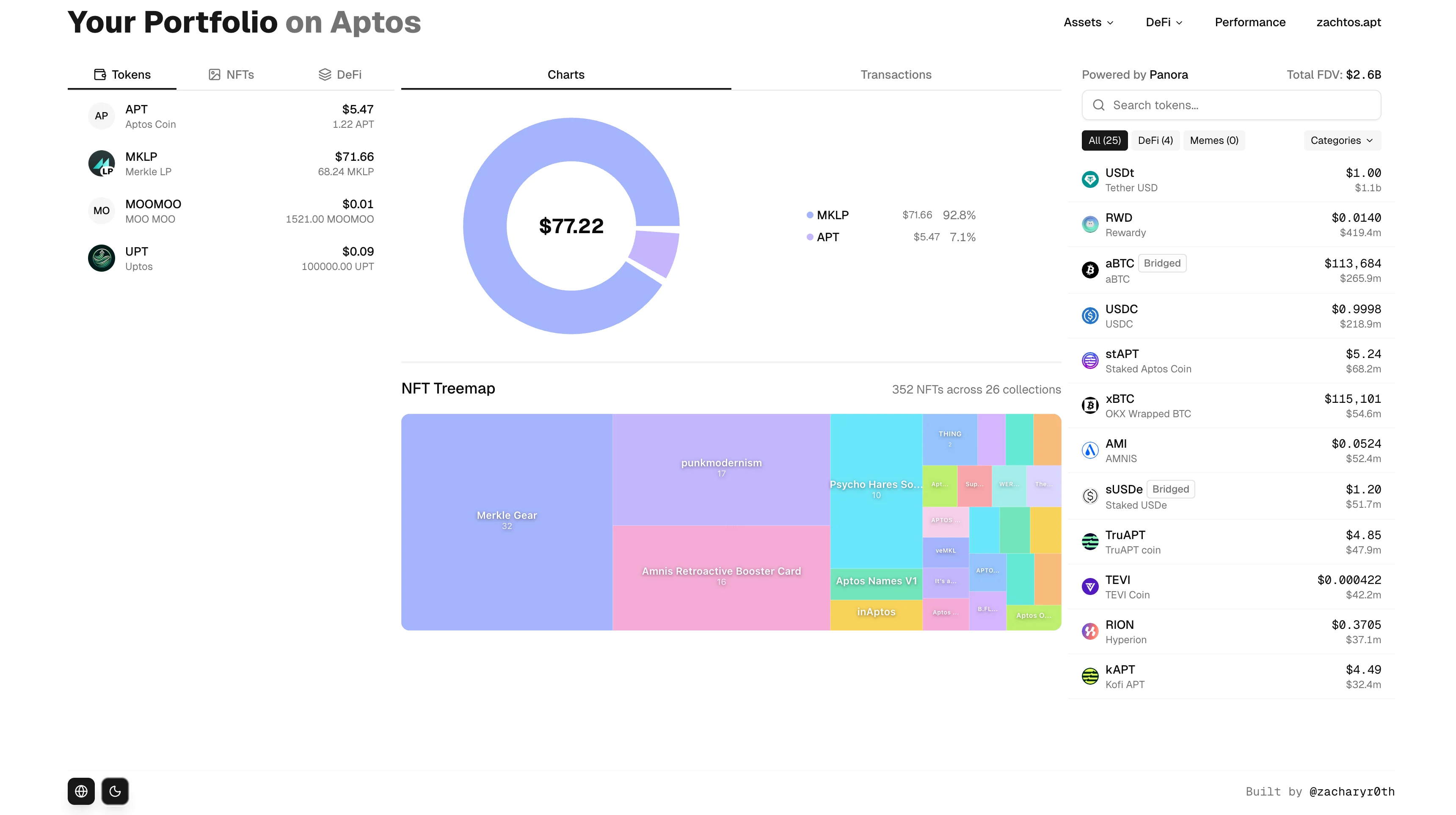The height and width of the screenshot is (815, 1456).
Task: Toggle the Memes (0) filter
Action: click(x=1213, y=140)
